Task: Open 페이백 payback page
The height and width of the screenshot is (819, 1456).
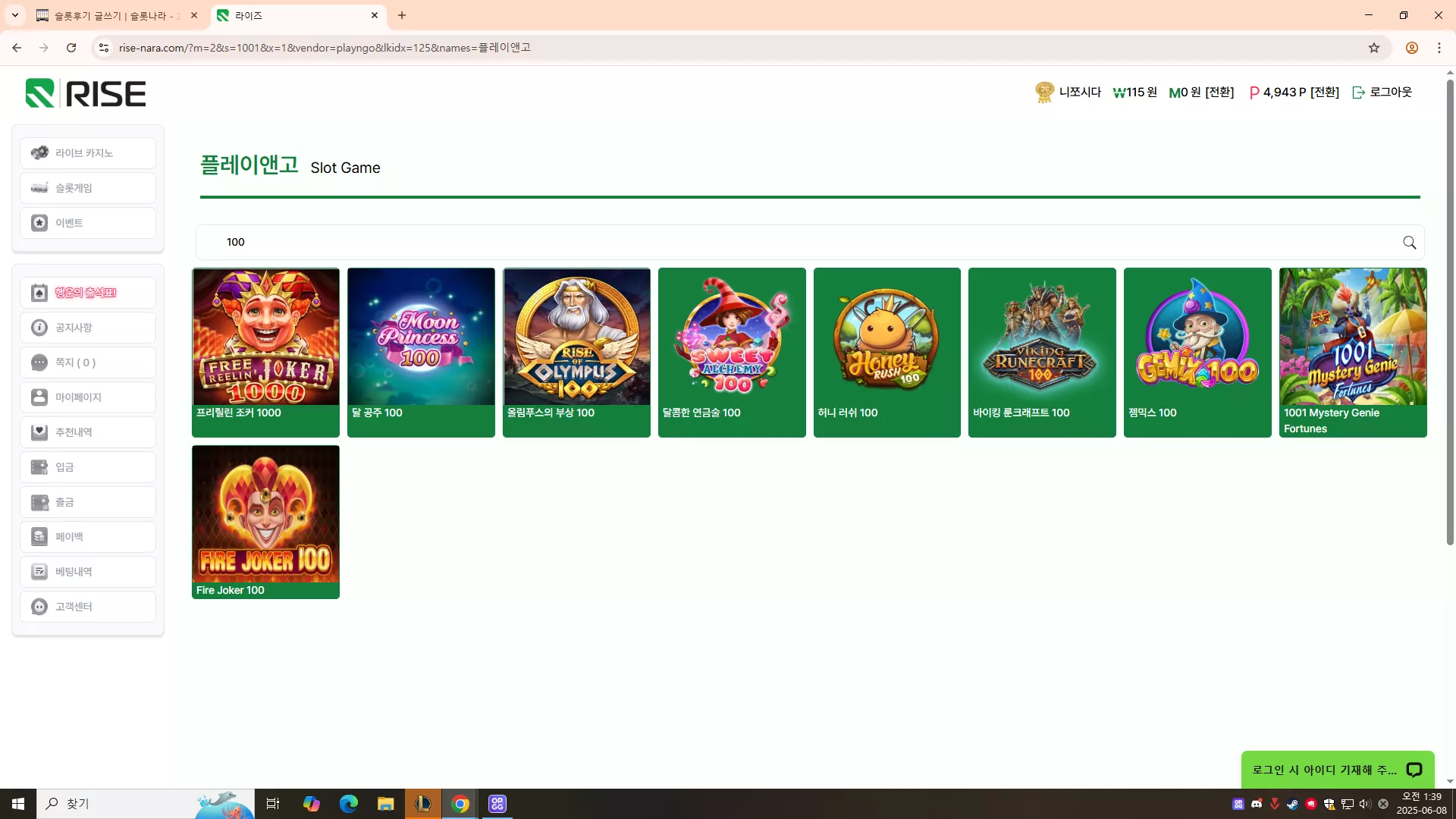Action: pyautogui.click(x=88, y=537)
